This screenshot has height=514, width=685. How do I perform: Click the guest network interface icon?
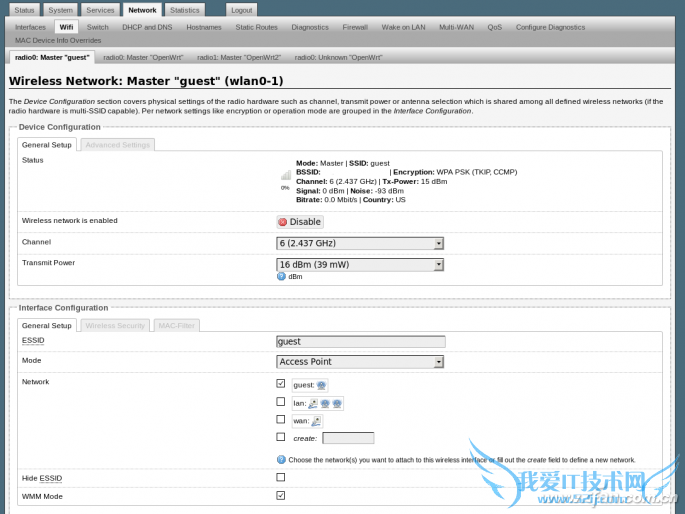[x=321, y=385]
